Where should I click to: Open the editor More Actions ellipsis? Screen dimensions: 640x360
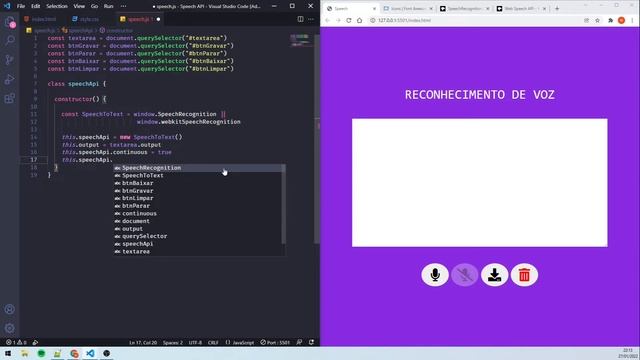pos(311,19)
